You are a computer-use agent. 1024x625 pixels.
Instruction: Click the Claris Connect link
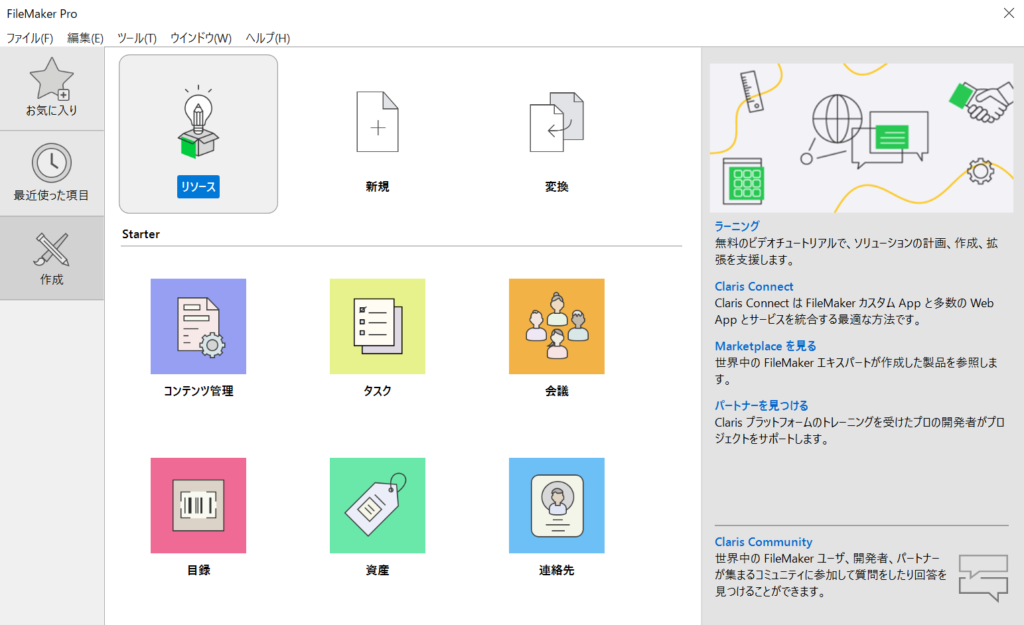tap(755, 286)
